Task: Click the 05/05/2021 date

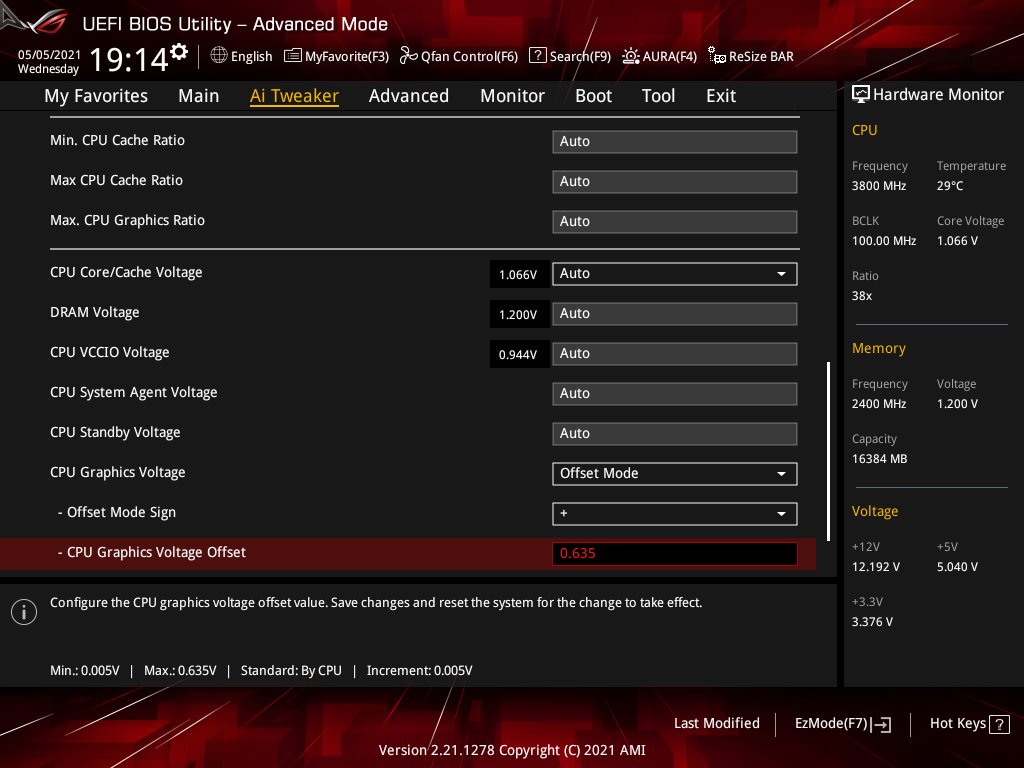Action: point(49,55)
